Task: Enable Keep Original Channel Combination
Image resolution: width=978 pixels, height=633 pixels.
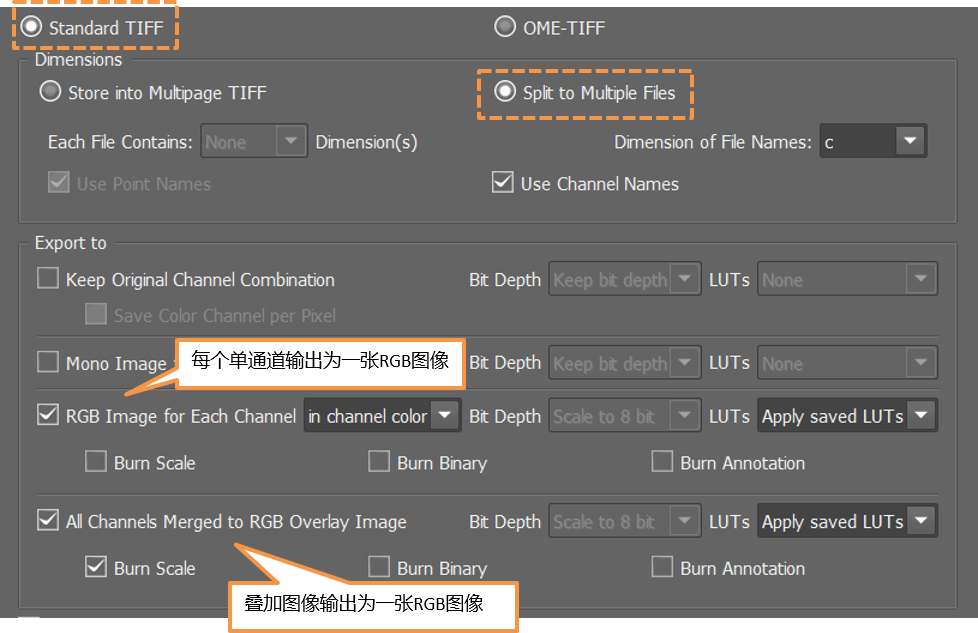Action: pyautogui.click(x=48, y=278)
